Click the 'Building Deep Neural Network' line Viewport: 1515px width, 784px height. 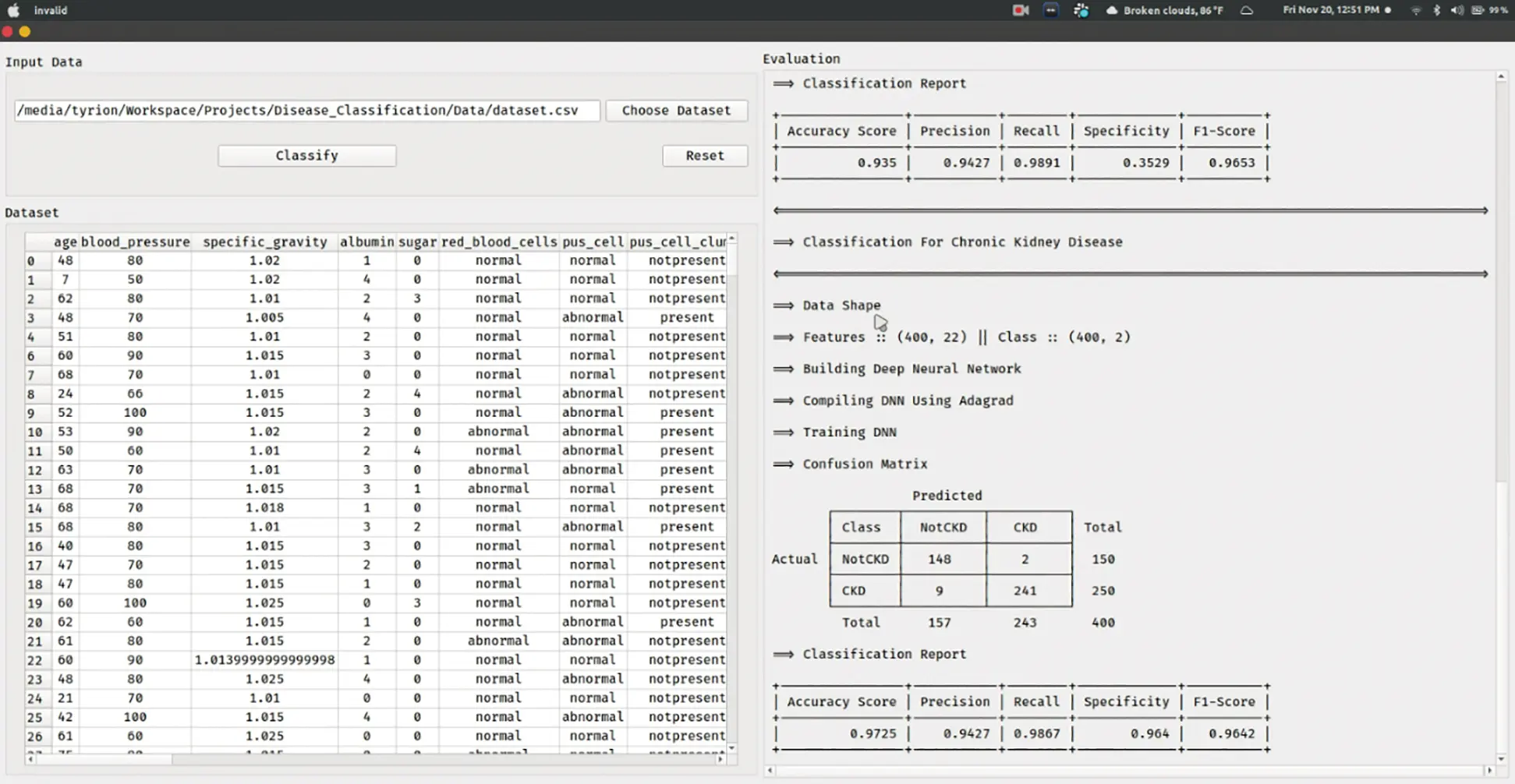tap(912, 369)
